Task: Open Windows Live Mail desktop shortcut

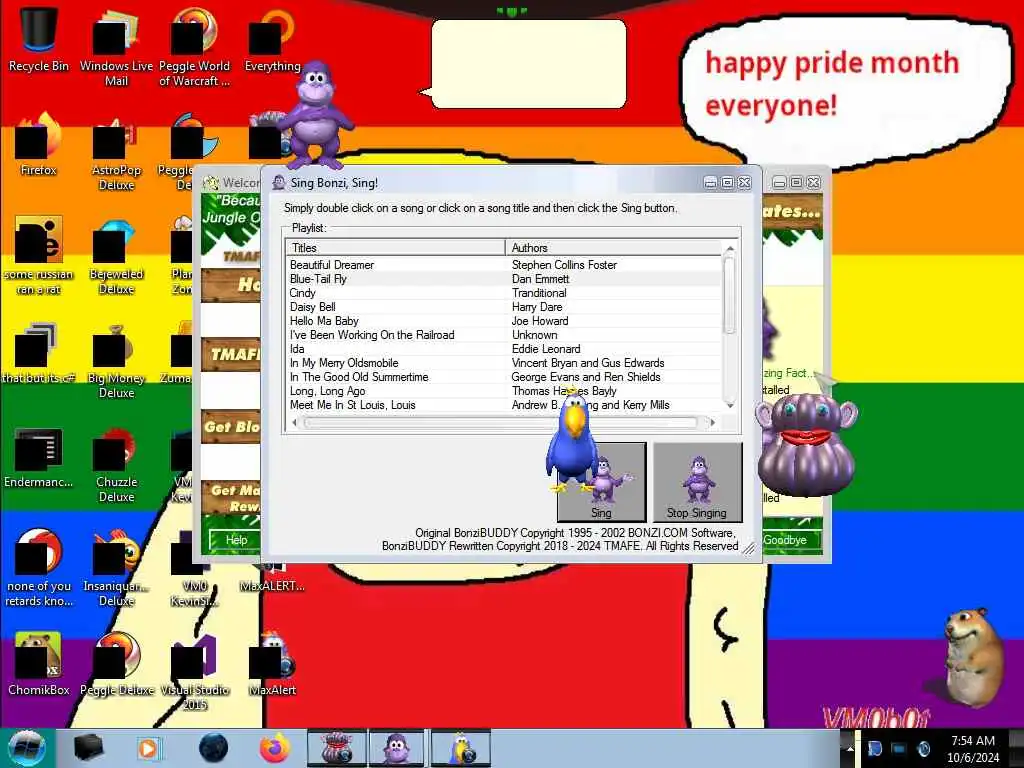Action: click(x=116, y=47)
